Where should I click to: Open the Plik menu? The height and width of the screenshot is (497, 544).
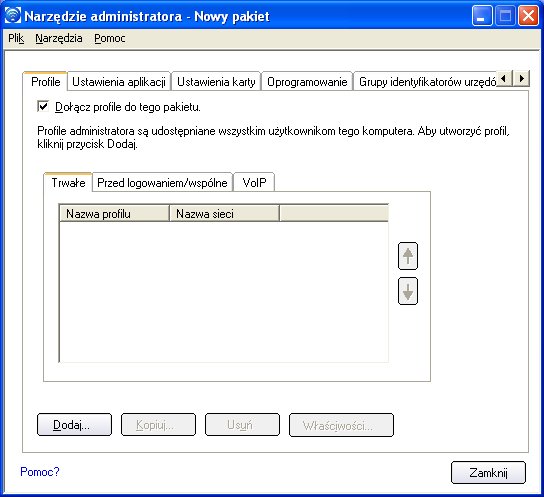(x=16, y=38)
